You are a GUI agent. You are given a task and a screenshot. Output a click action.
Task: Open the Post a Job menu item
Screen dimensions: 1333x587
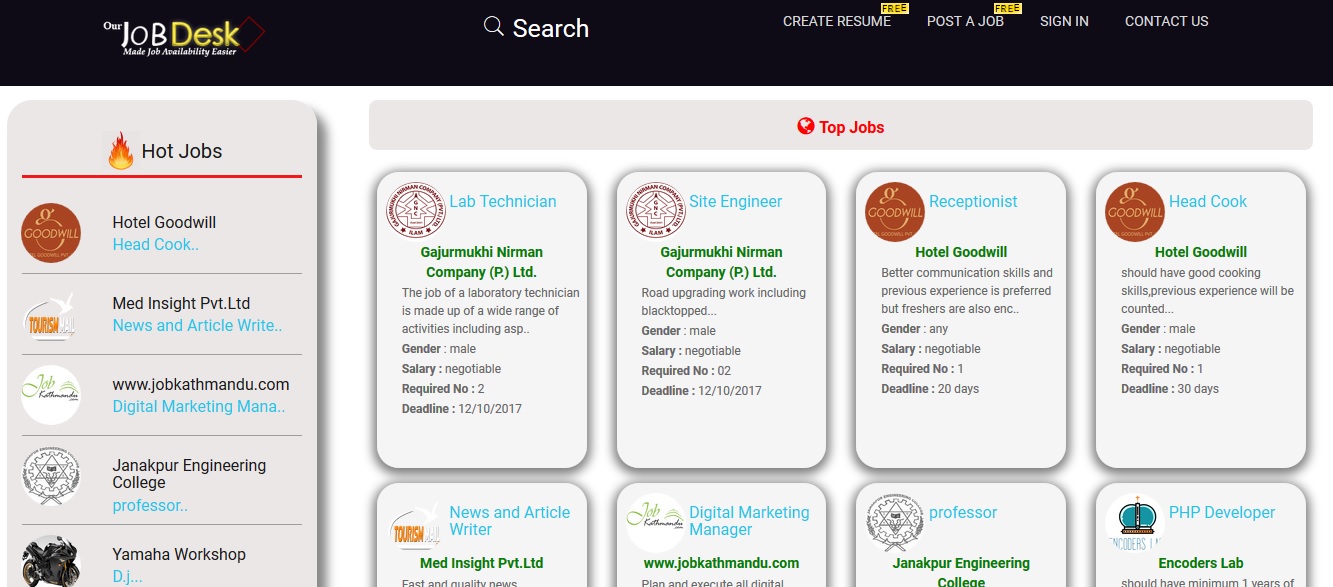[965, 21]
